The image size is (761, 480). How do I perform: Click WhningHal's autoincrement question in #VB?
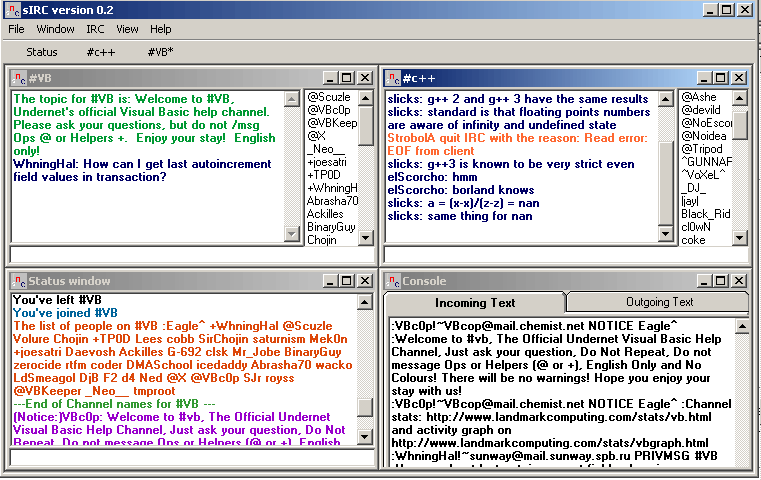142,170
